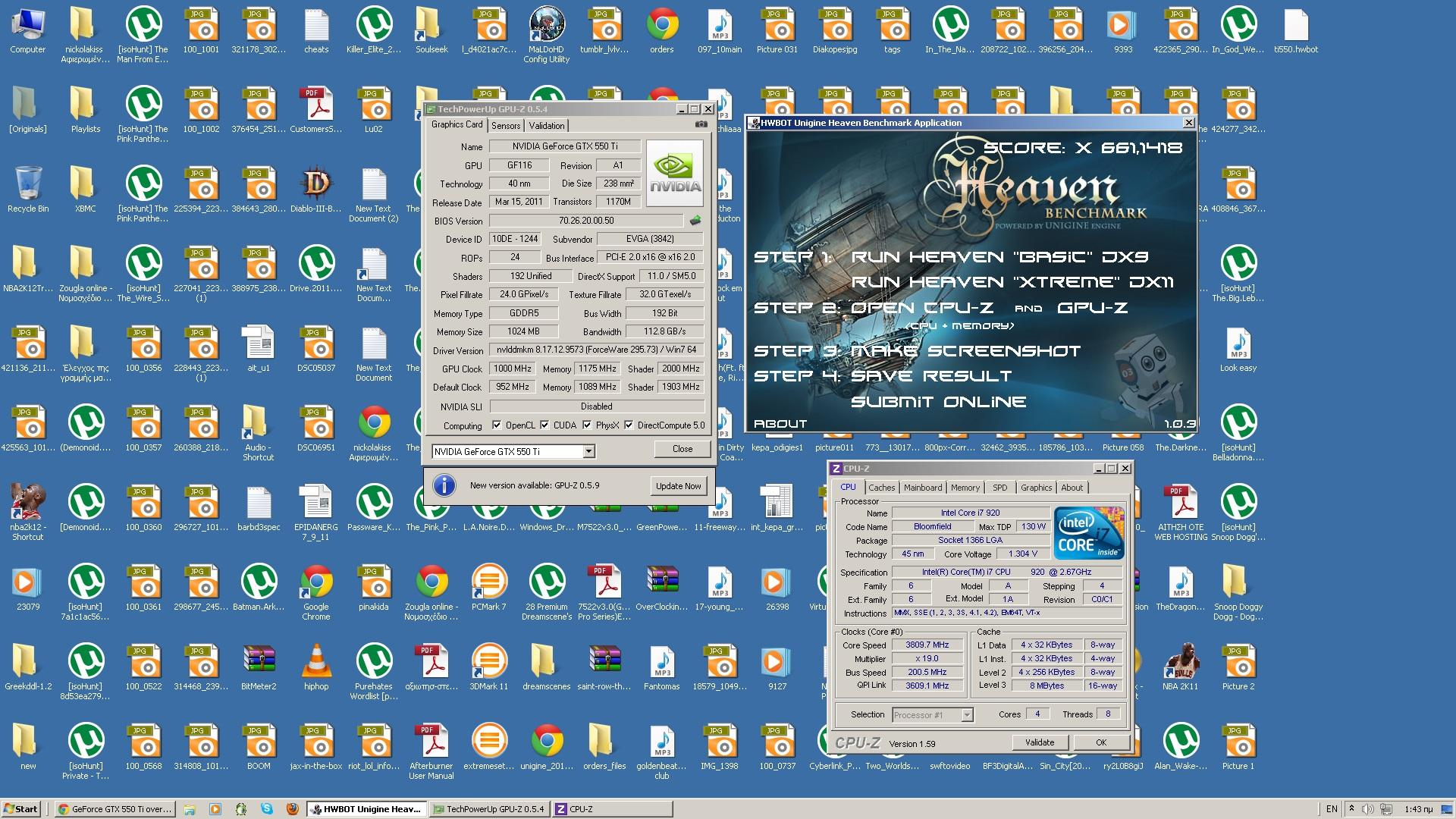Click SAVE RESULT step in HWBOT
Viewport: 1456px width, 819px height.
click(x=931, y=376)
